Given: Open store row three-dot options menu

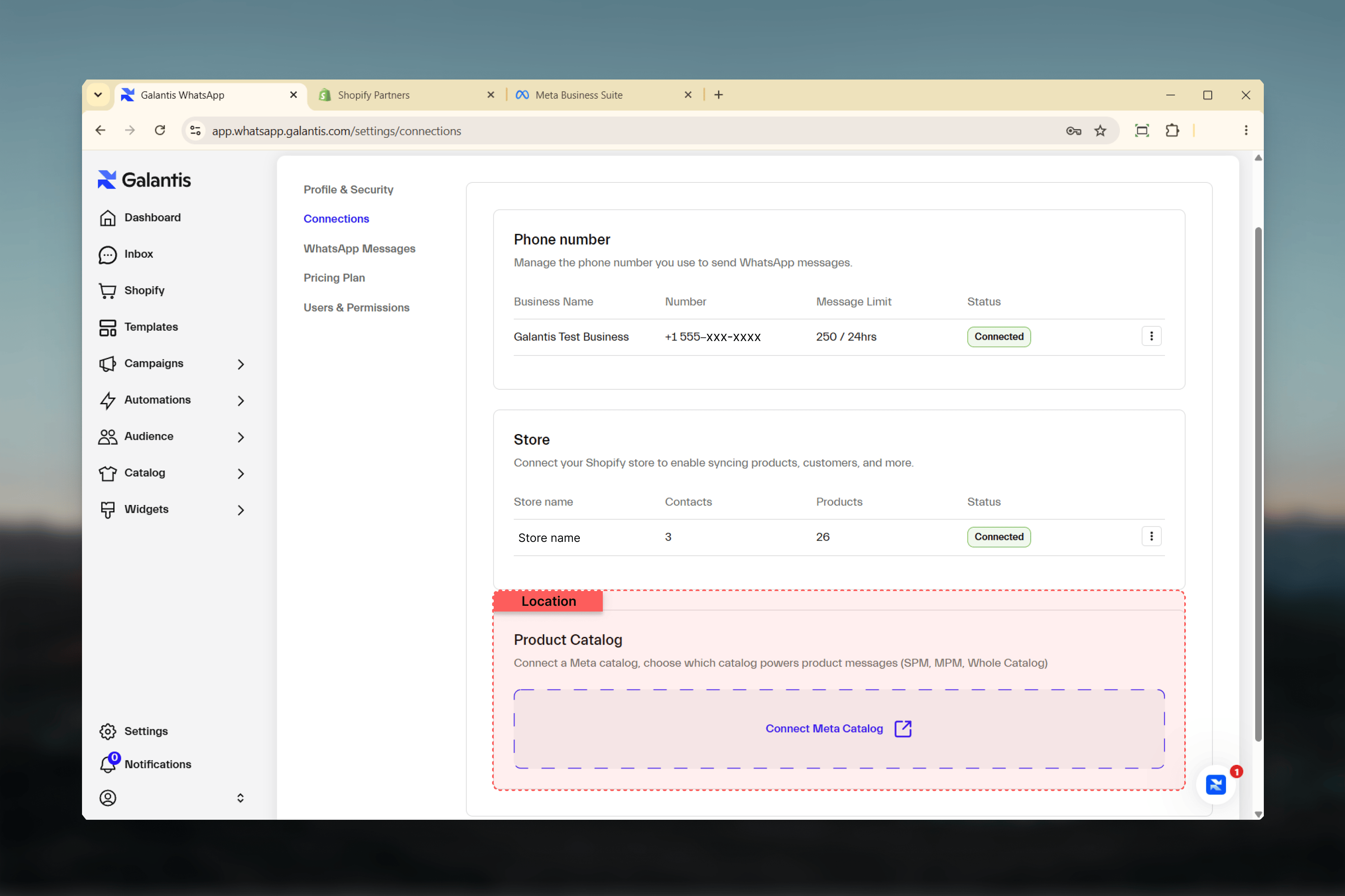Looking at the screenshot, I should (x=1151, y=537).
